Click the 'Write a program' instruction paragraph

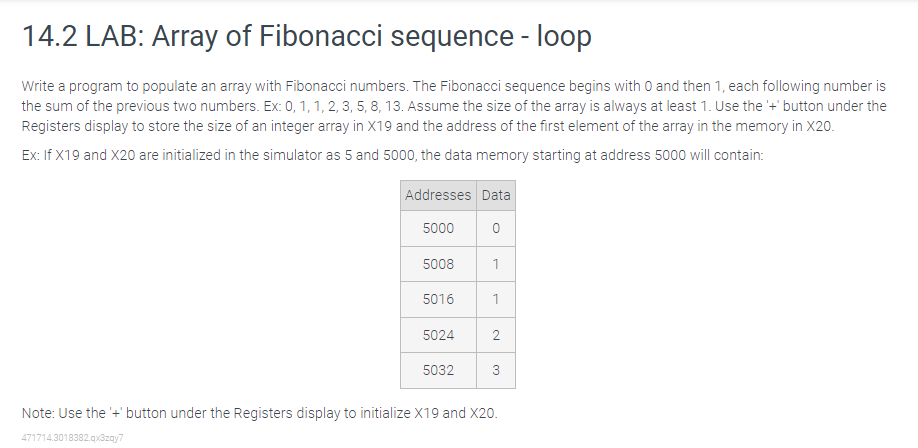point(454,106)
